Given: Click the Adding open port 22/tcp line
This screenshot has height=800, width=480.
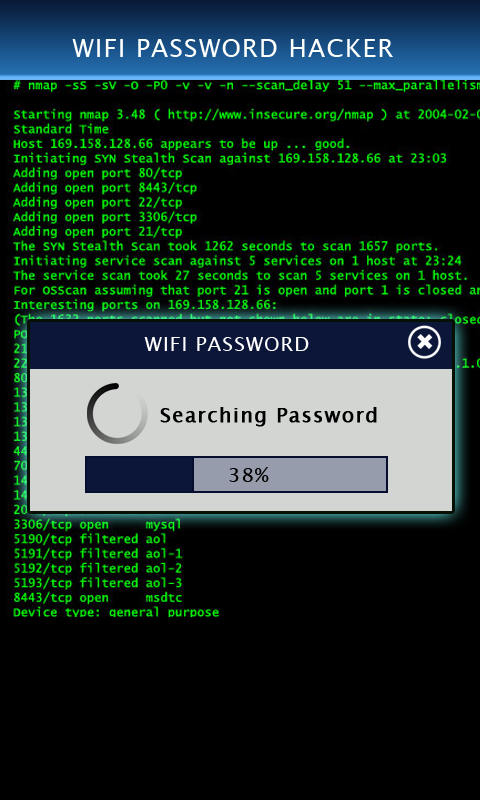Looking at the screenshot, I should (97, 203).
